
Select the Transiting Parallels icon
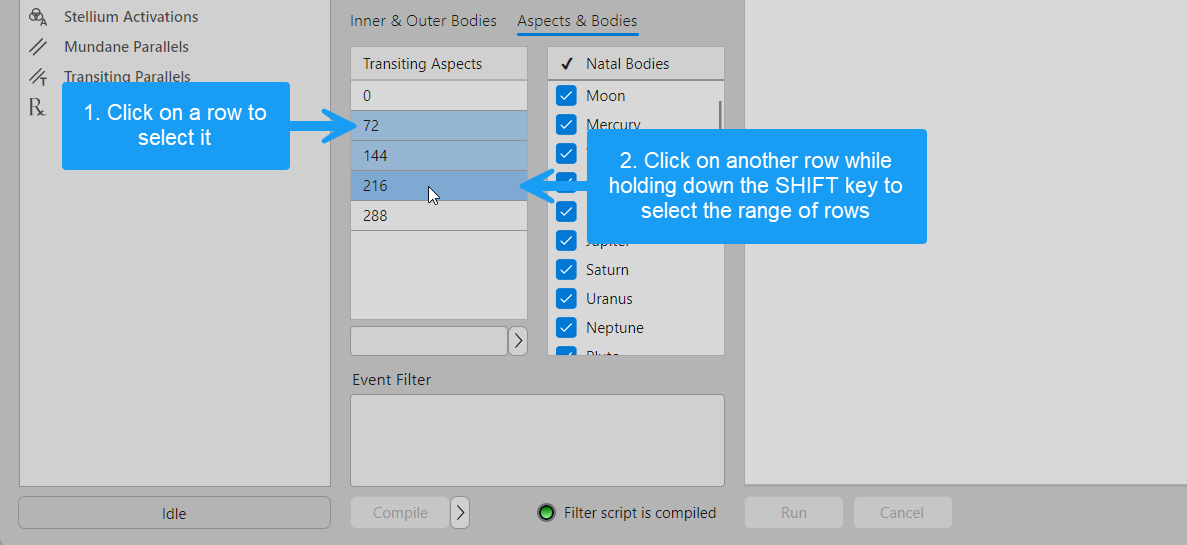coord(37,76)
